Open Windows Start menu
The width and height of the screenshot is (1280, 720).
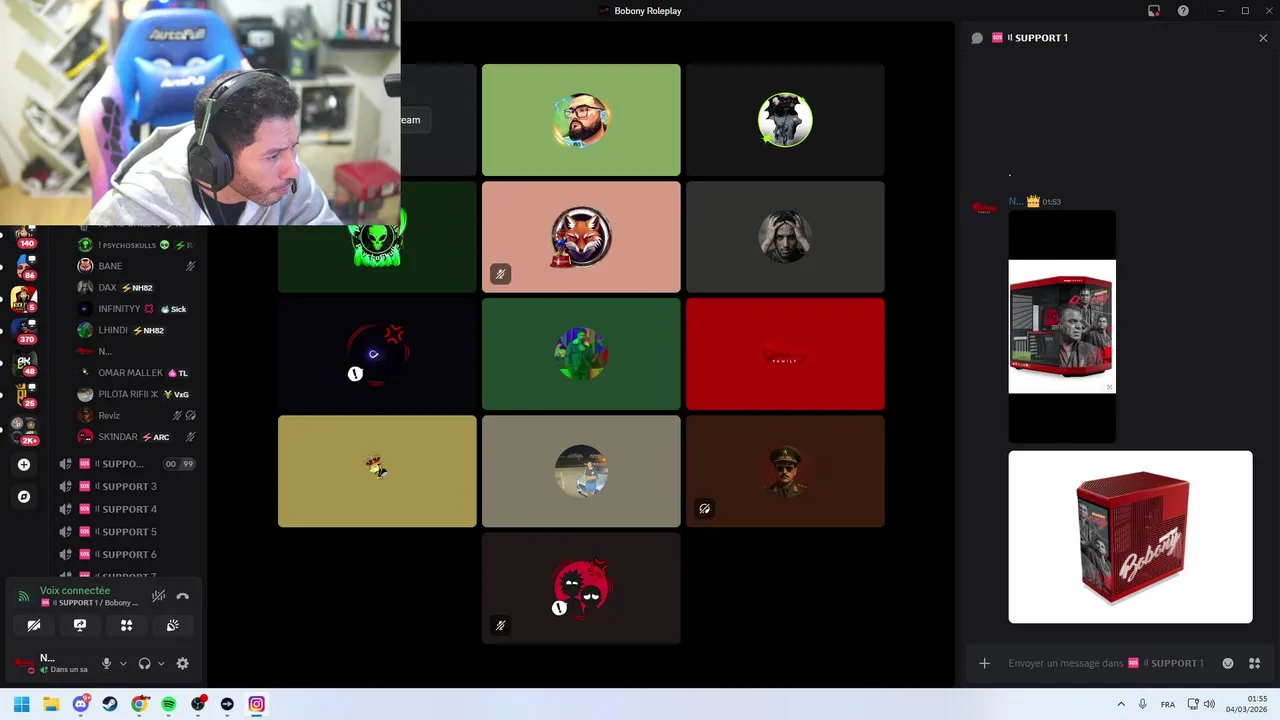coord(22,704)
